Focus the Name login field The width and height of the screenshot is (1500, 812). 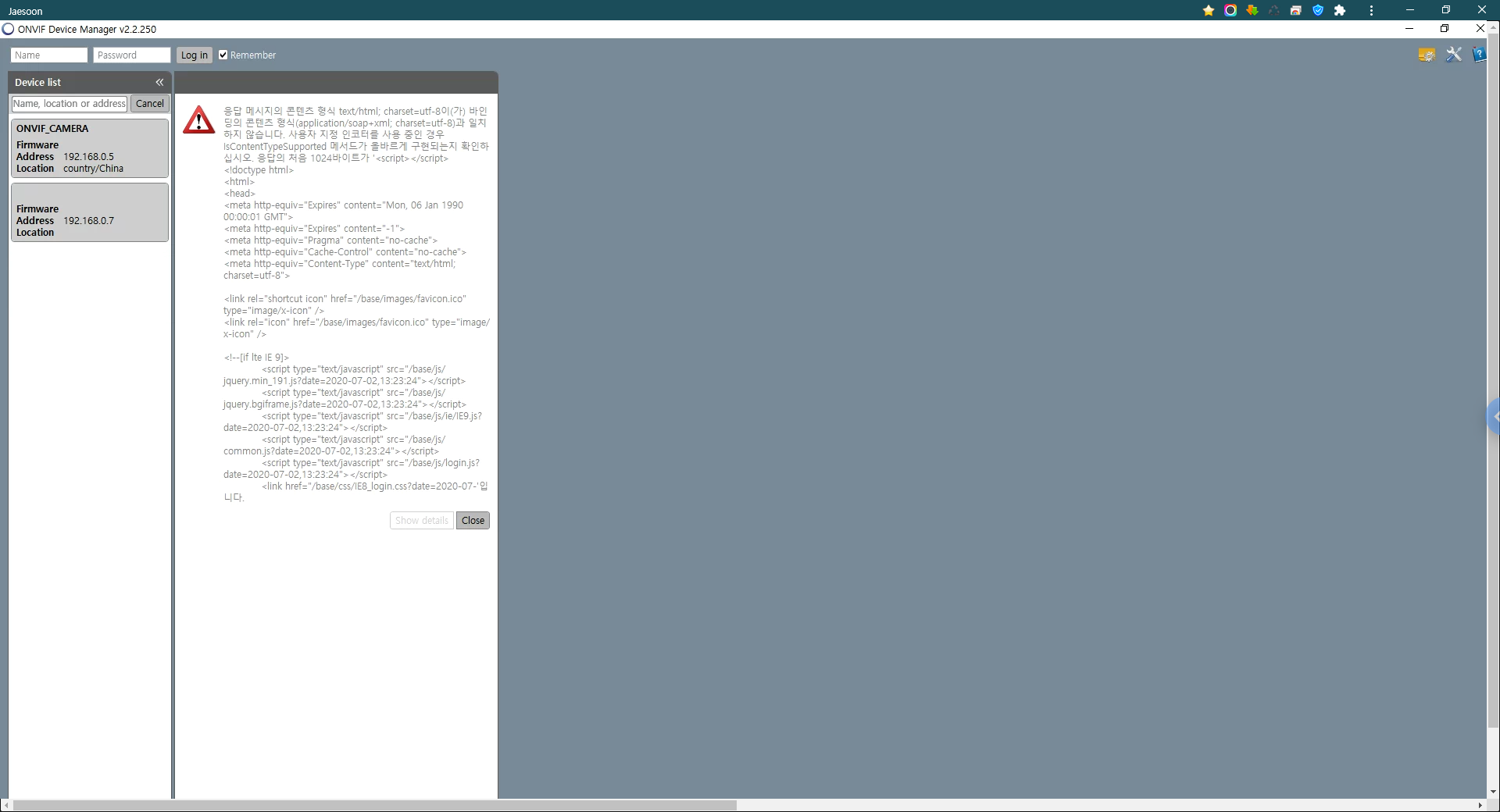[x=49, y=55]
